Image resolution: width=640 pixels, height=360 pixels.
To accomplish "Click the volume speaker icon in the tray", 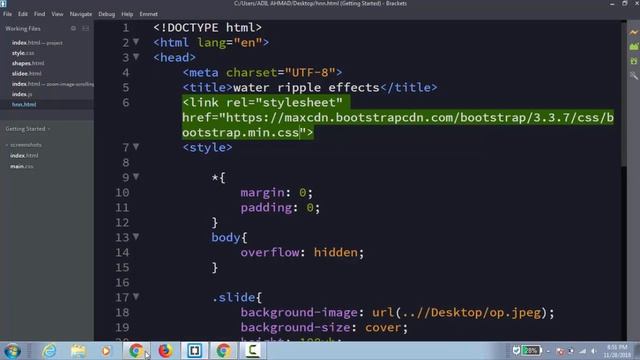I will 593,351.
